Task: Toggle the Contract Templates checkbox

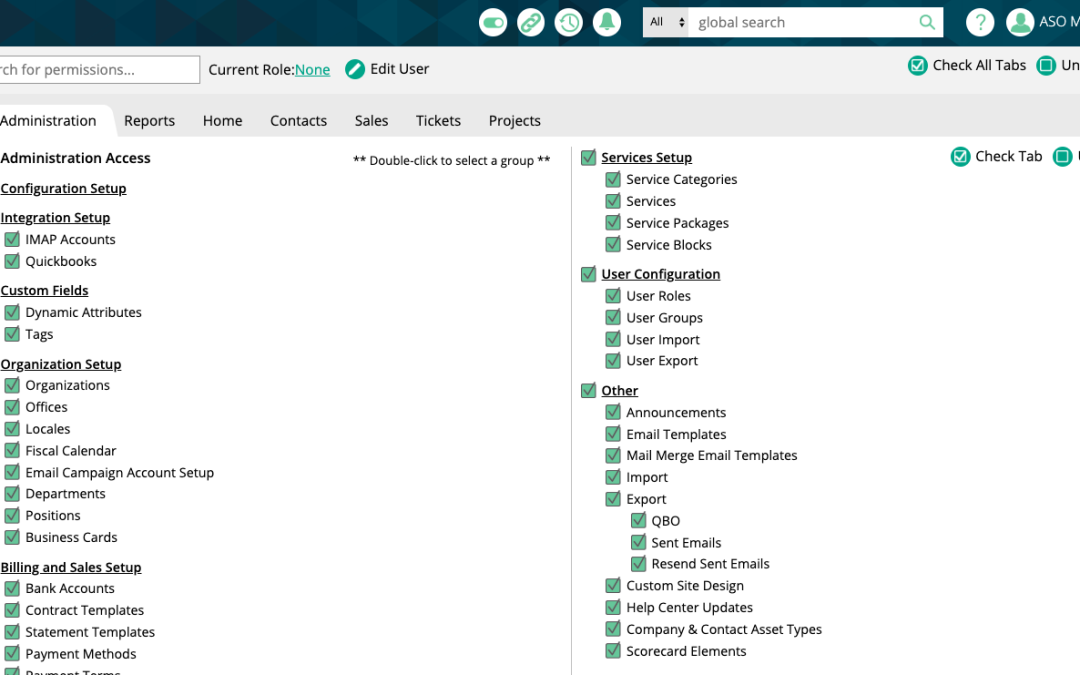Action: click(12, 610)
